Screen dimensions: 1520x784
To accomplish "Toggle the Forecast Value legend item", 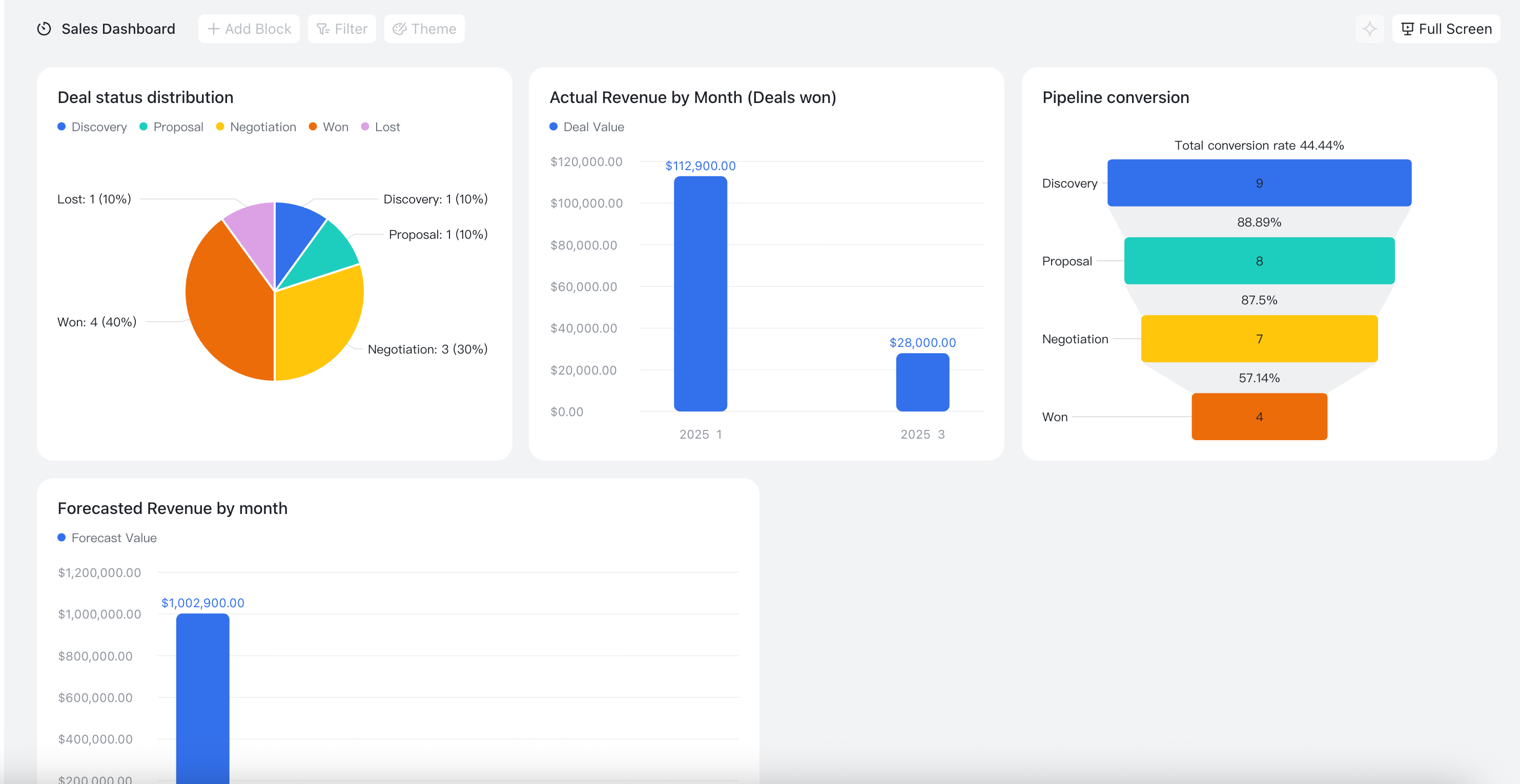I will 107,538.
